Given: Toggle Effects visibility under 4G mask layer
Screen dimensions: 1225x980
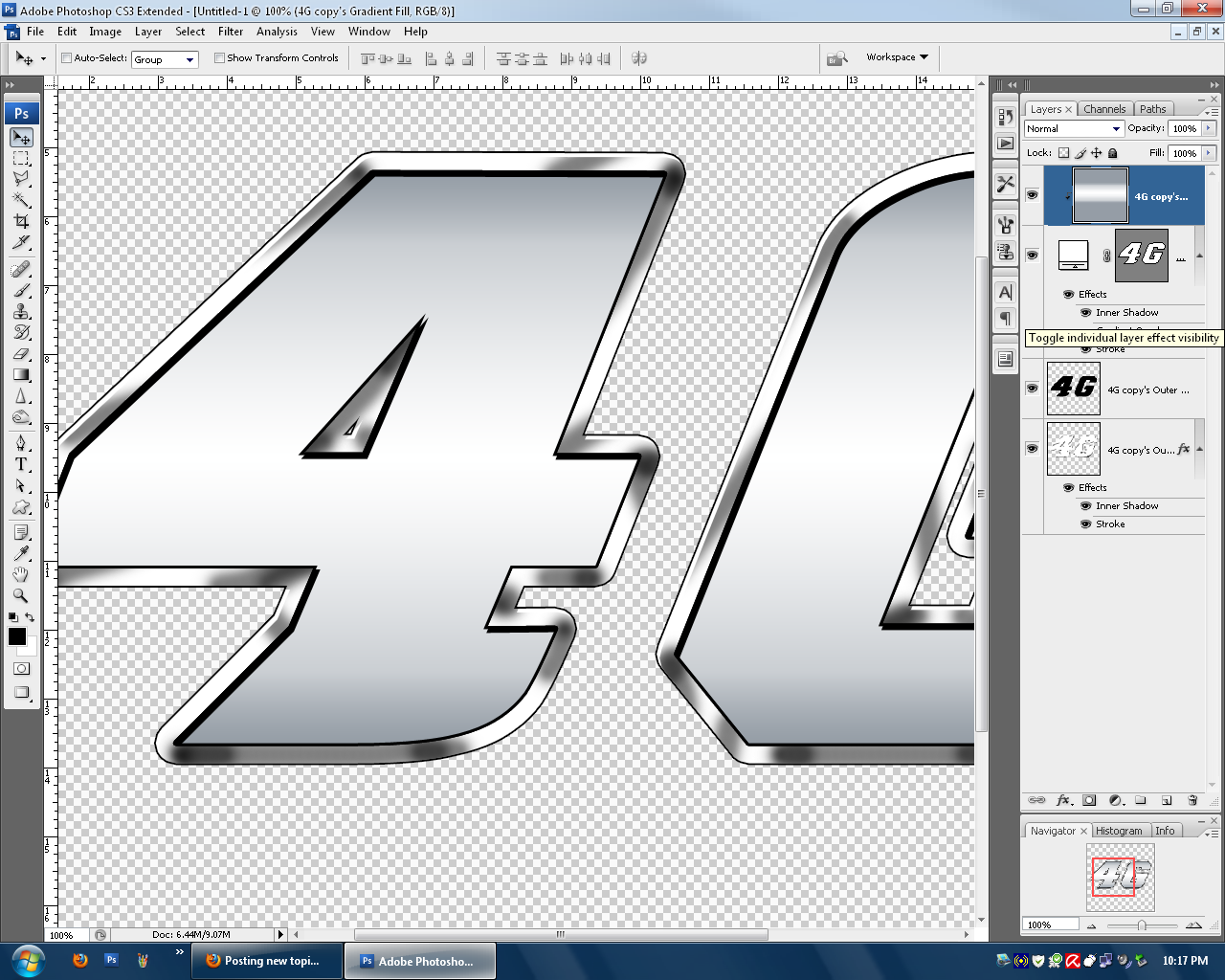Looking at the screenshot, I should [x=1068, y=295].
